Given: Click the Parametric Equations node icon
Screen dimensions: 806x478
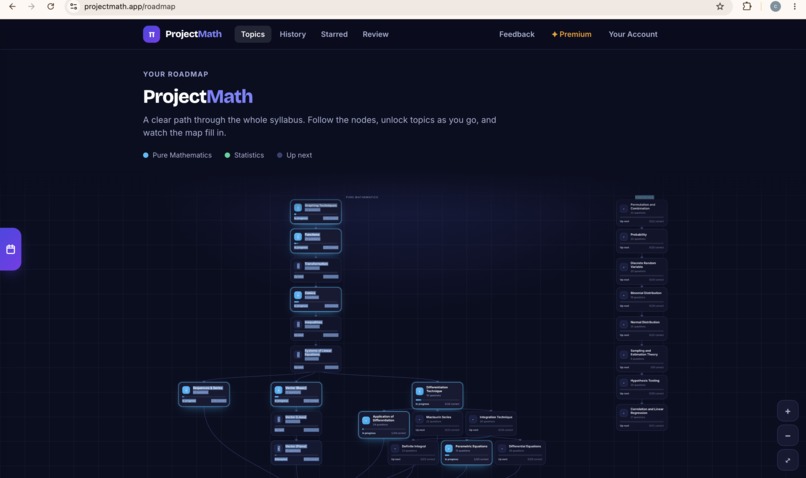Looking at the screenshot, I should pos(448,449).
